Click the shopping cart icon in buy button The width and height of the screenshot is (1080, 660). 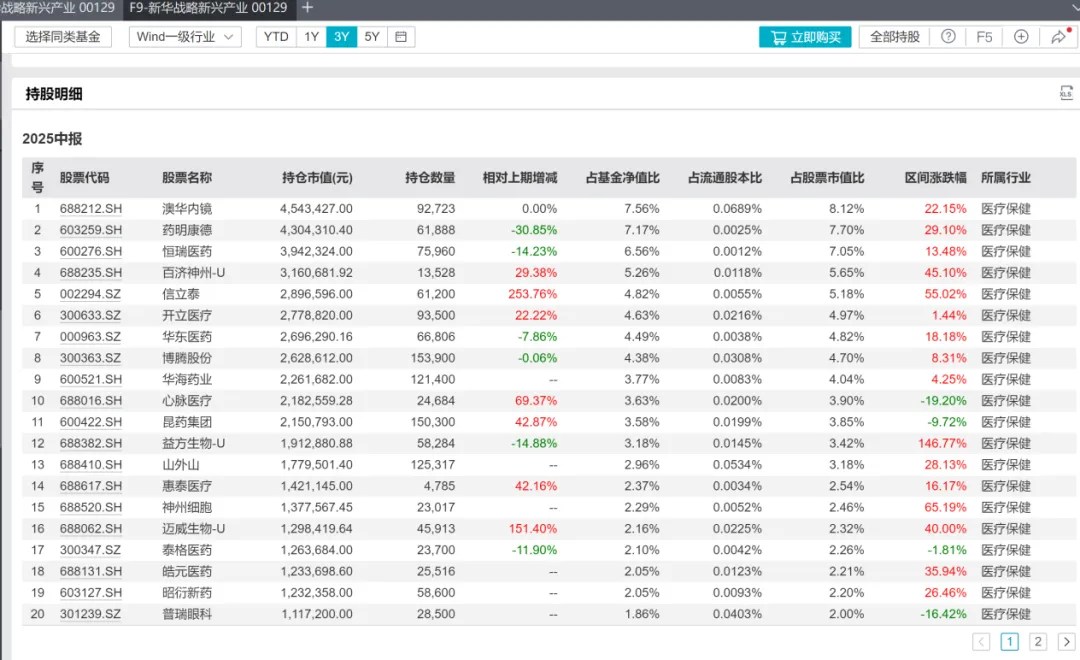coord(778,37)
